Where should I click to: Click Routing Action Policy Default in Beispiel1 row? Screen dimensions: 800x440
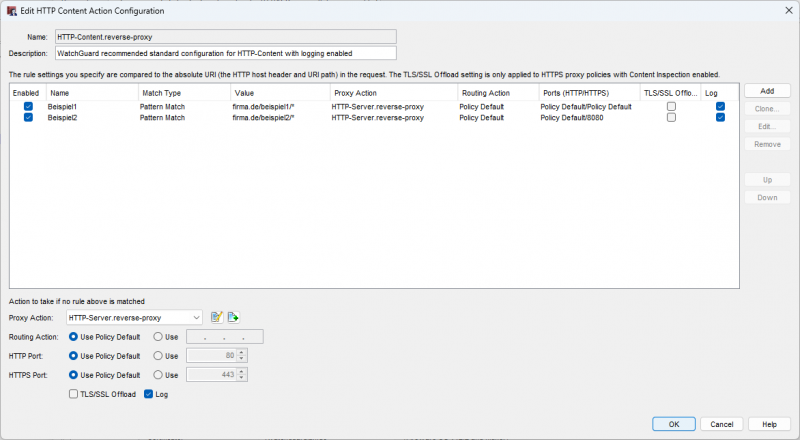tap(481, 107)
